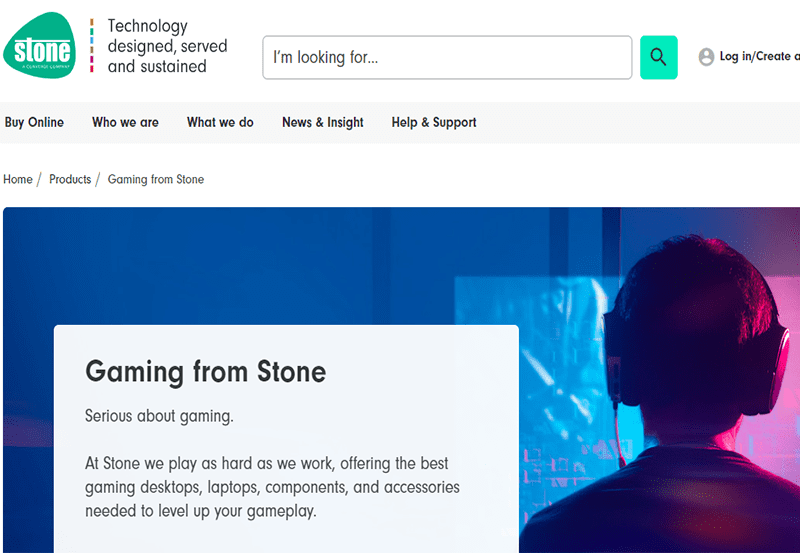Go to Products breadcrumb link

(x=70, y=180)
